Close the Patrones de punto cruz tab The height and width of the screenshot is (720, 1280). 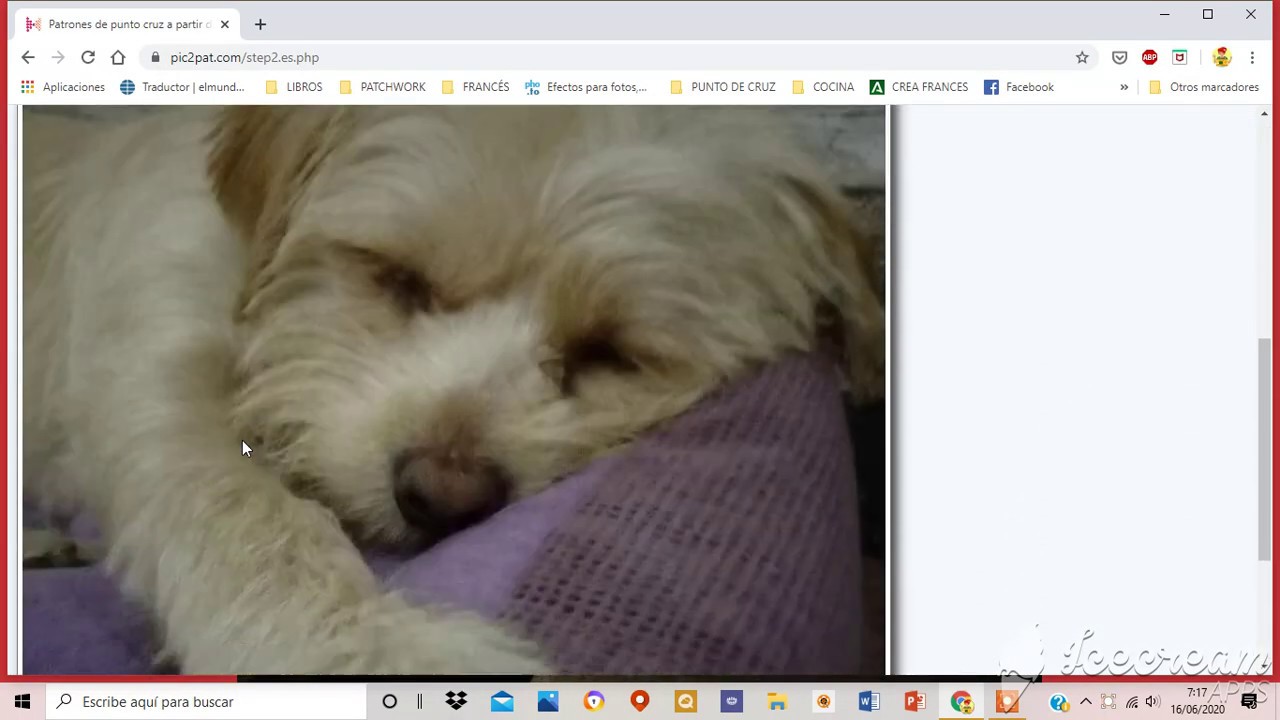[225, 24]
